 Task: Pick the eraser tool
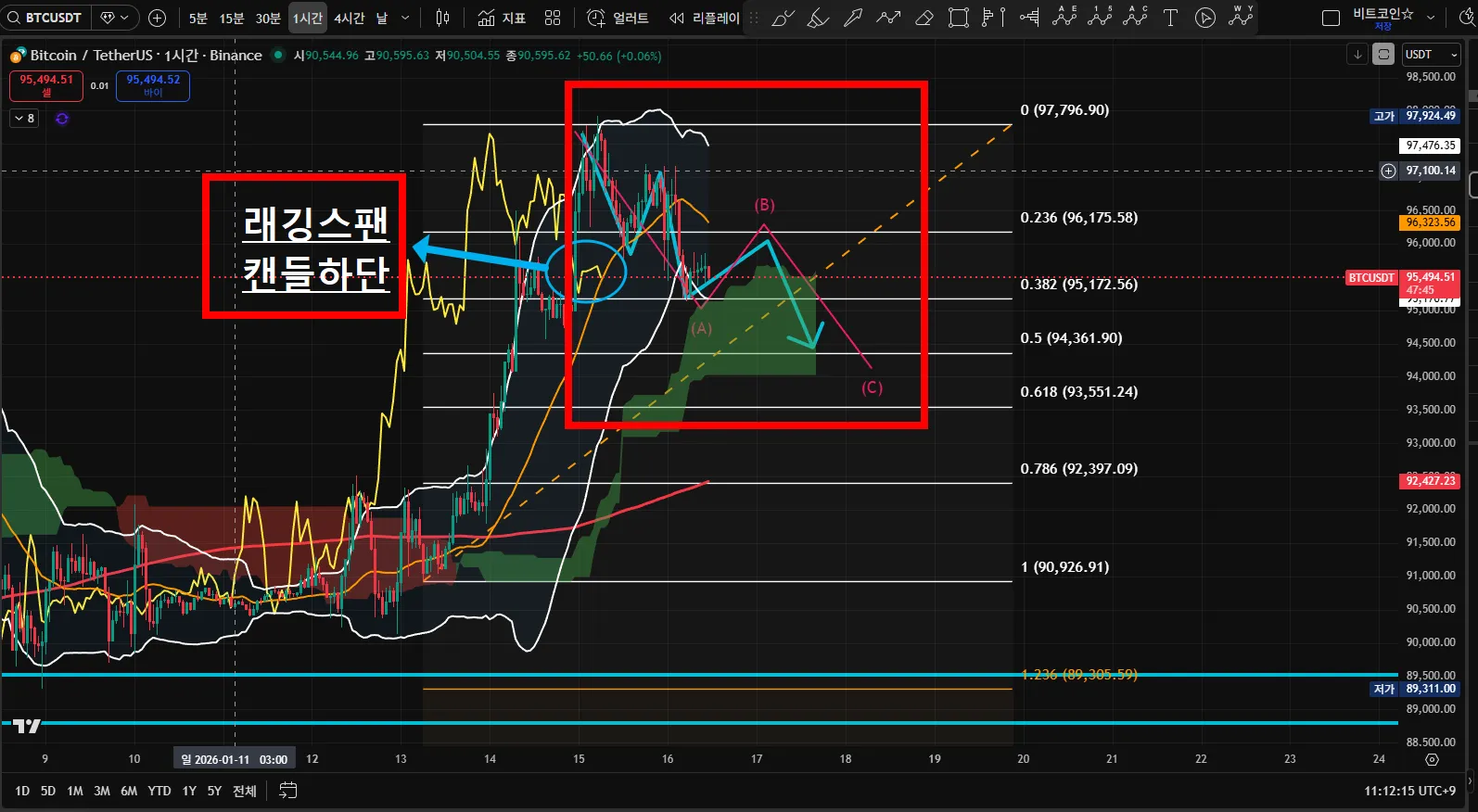click(924, 18)
